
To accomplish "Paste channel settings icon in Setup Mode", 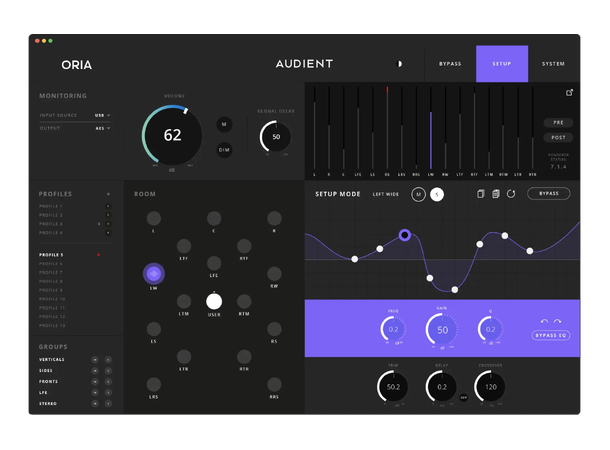I will pyautogui.click(x=496, y=194).
